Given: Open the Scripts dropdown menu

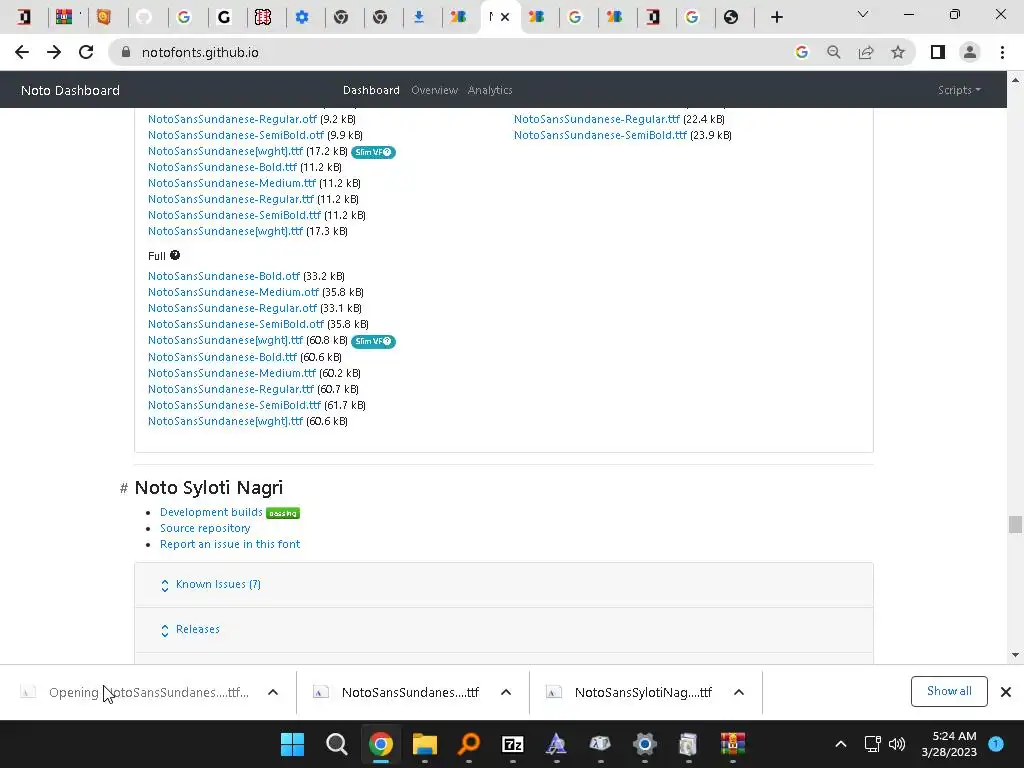Looking at the screenshot, I should click(959, 90).
